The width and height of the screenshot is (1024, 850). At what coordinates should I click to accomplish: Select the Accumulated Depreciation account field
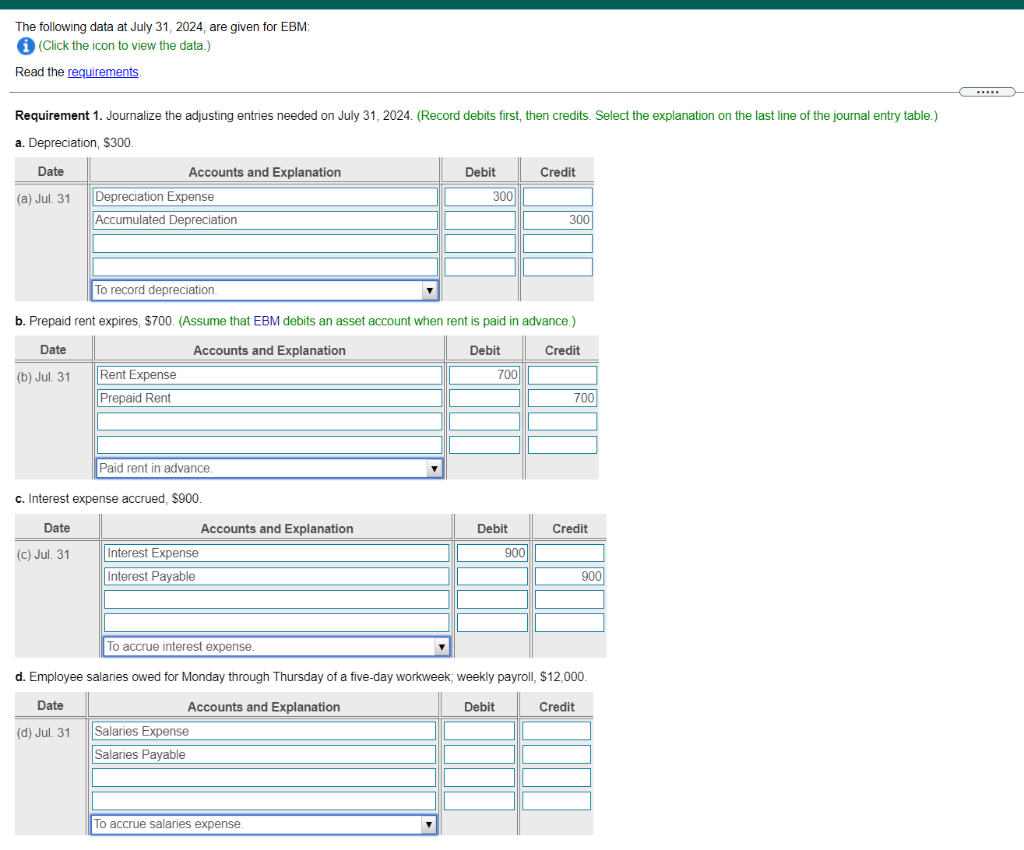(265, 220)
